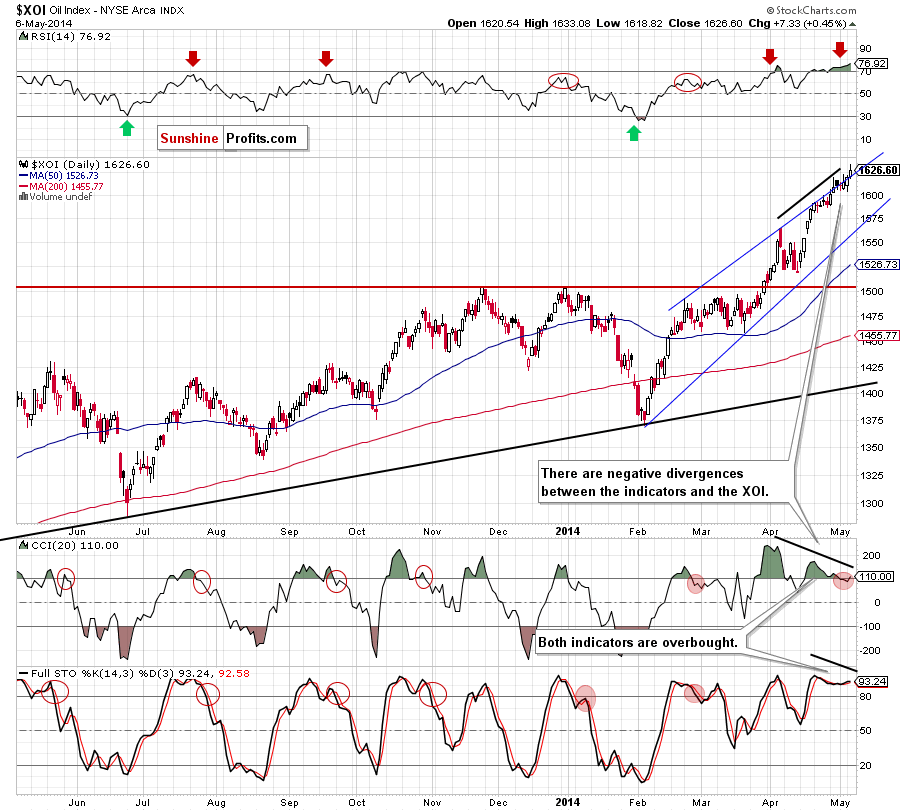
Task: Click the Volume undef legend entry
Action: (x=60, y=196)
